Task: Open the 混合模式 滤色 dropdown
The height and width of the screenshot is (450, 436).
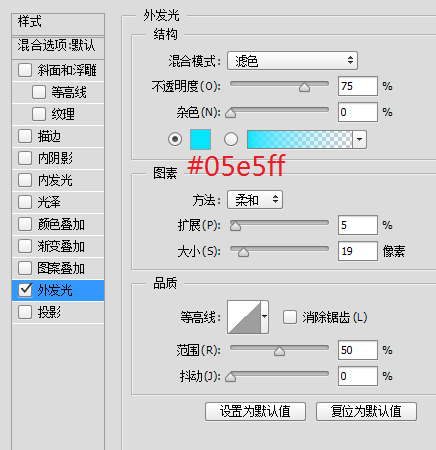Action: [292, 61]
